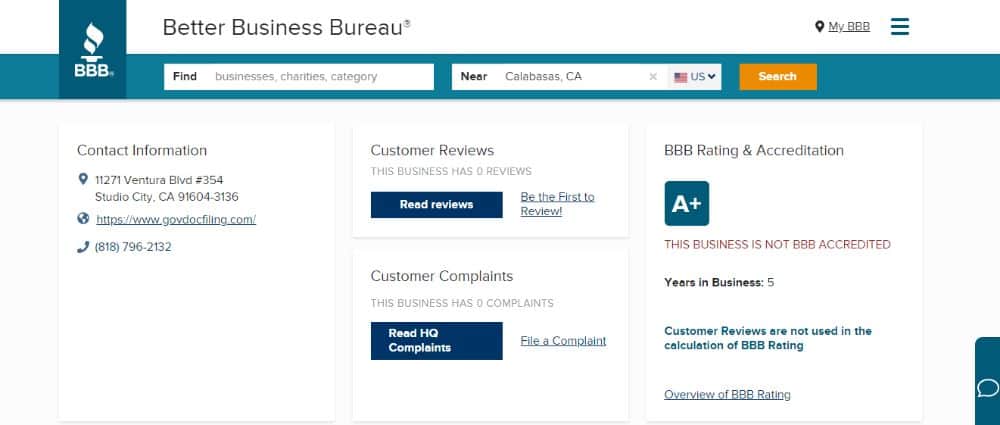Open the My BBB link
Image resolution: width=1000 pixels, height=425 pixels.
(849, 27)
